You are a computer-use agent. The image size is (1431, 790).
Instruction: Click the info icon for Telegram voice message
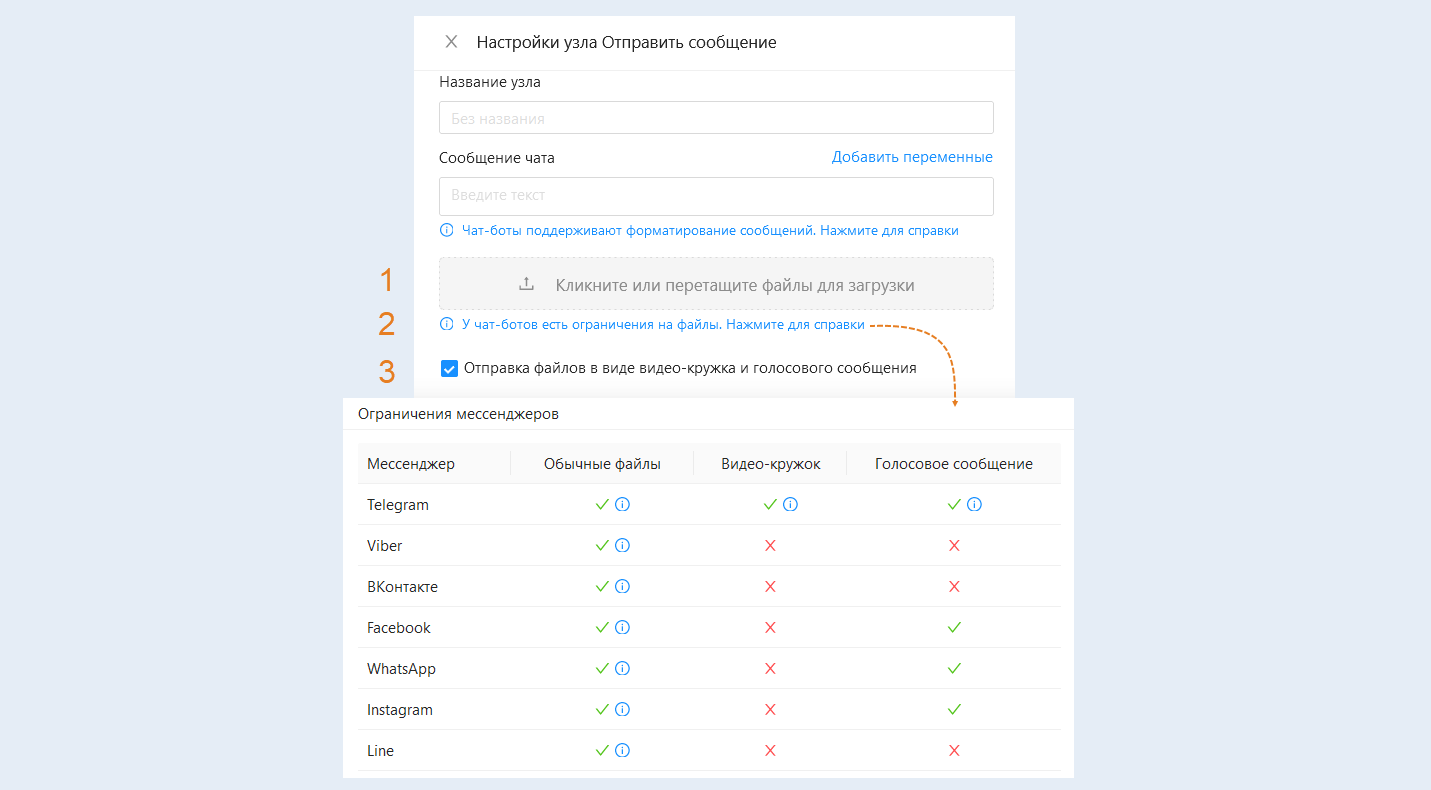pyautogui.click(x=974, y=505)
